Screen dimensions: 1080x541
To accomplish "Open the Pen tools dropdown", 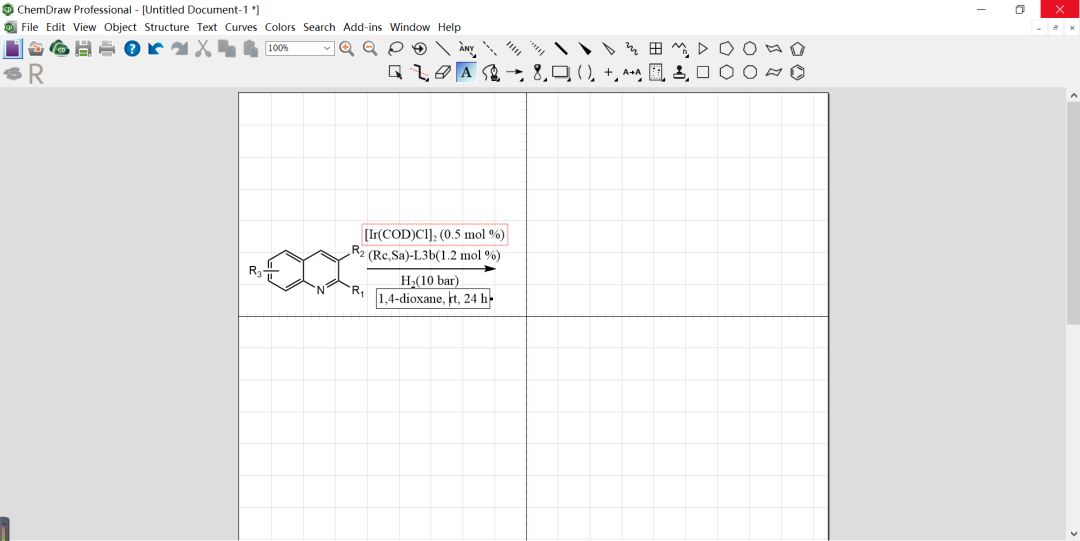I will tap(490, 72).
